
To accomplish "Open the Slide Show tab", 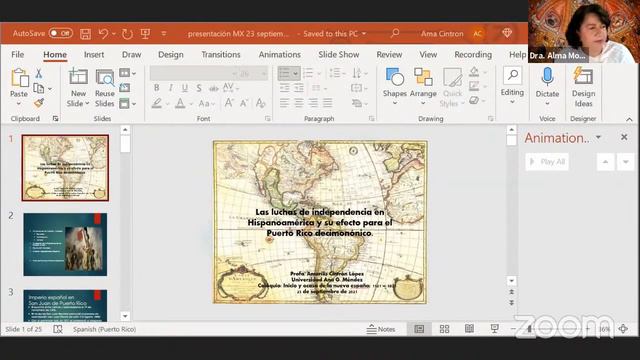I will coord(339,54).
